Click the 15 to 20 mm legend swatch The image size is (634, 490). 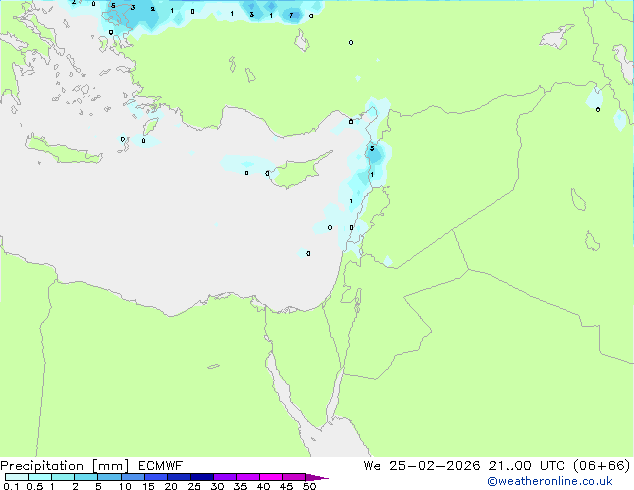pyautogui.click(x=156, y=477)
